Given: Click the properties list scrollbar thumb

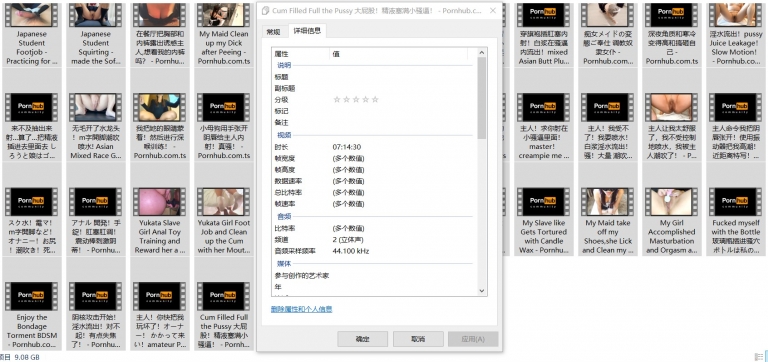Looking at the screenshot, I should (x=481, y=98).
